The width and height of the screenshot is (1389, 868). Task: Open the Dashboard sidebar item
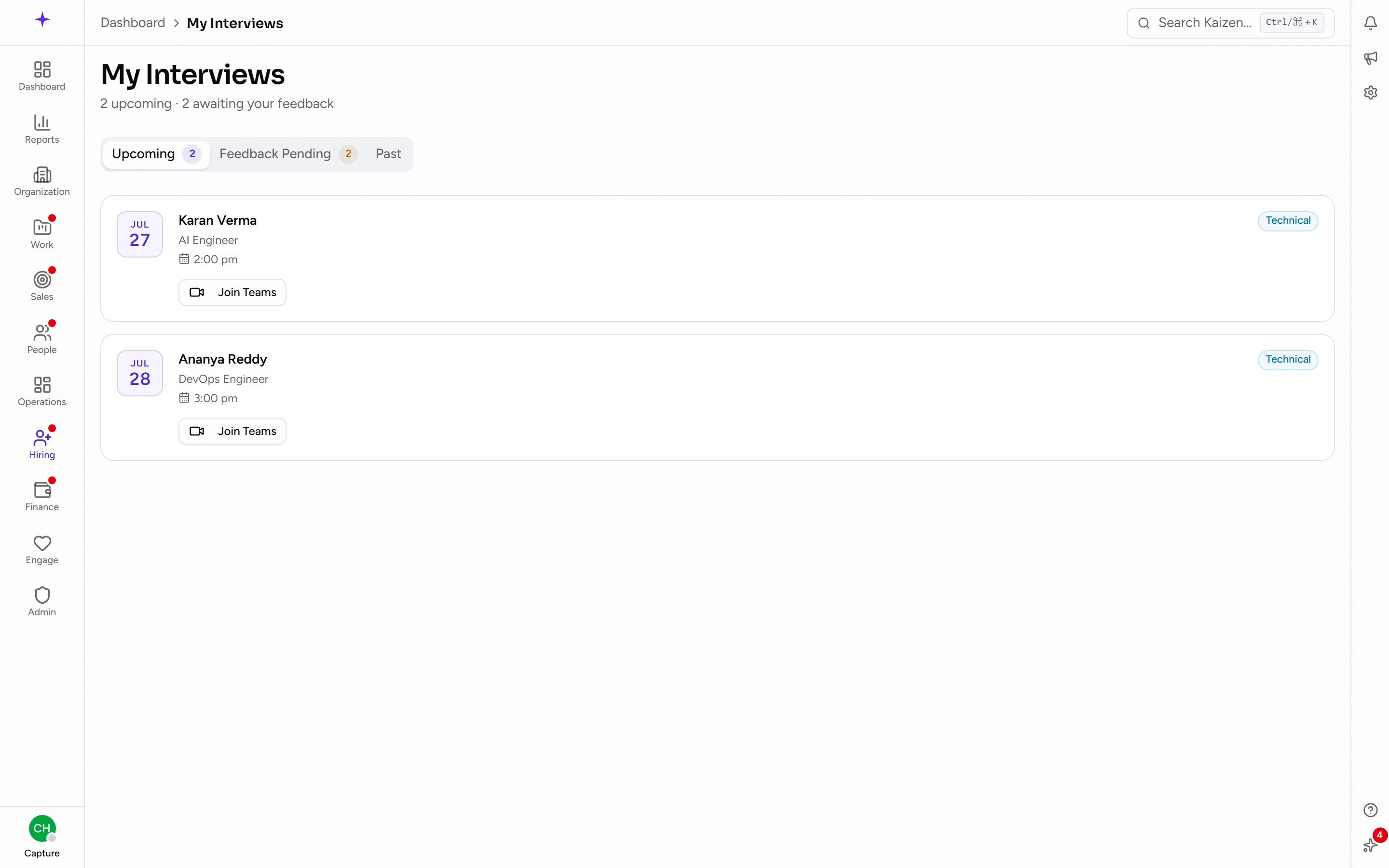42,76
